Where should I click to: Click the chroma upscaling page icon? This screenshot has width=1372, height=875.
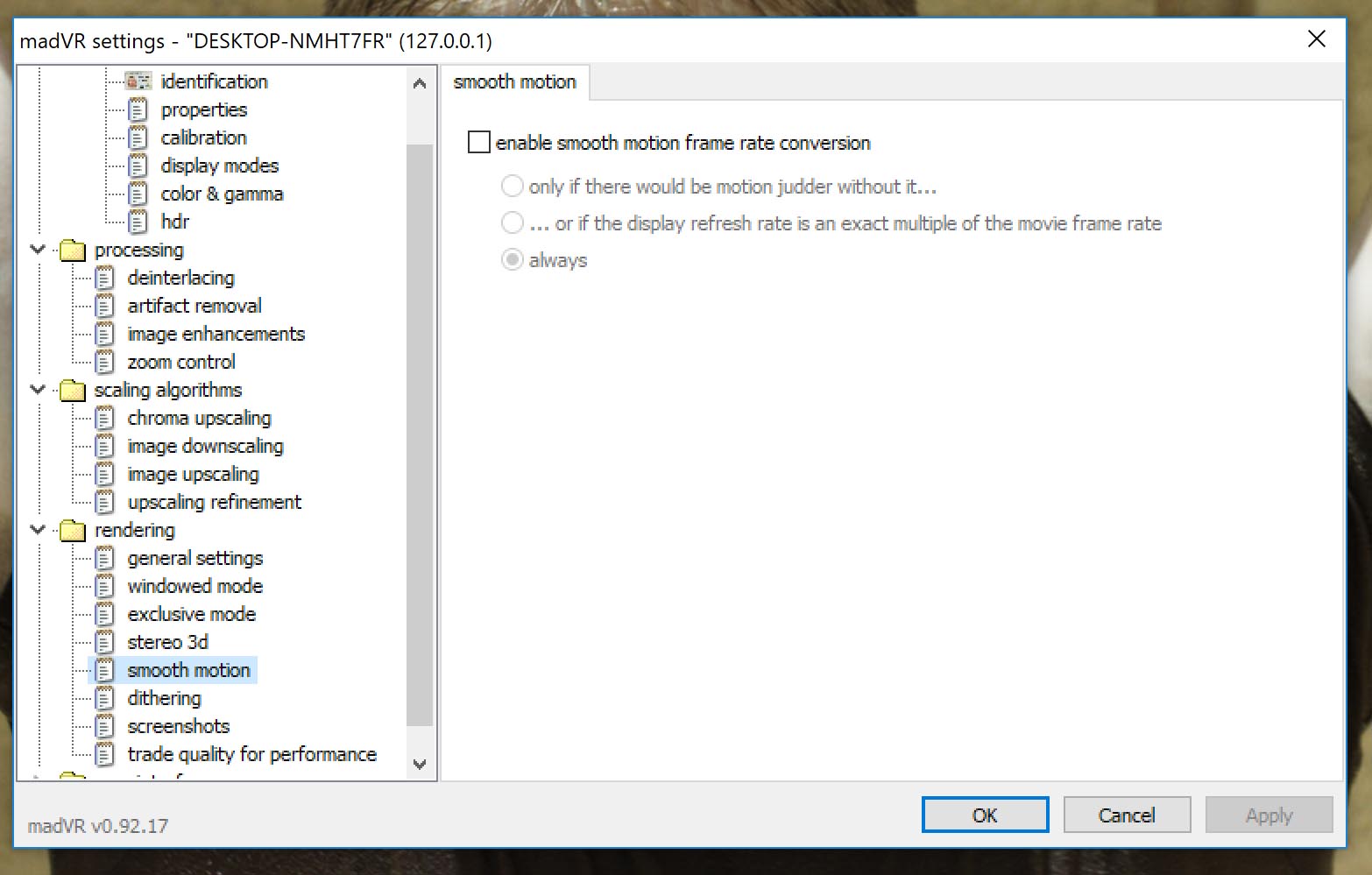click(x=104, y=418)
